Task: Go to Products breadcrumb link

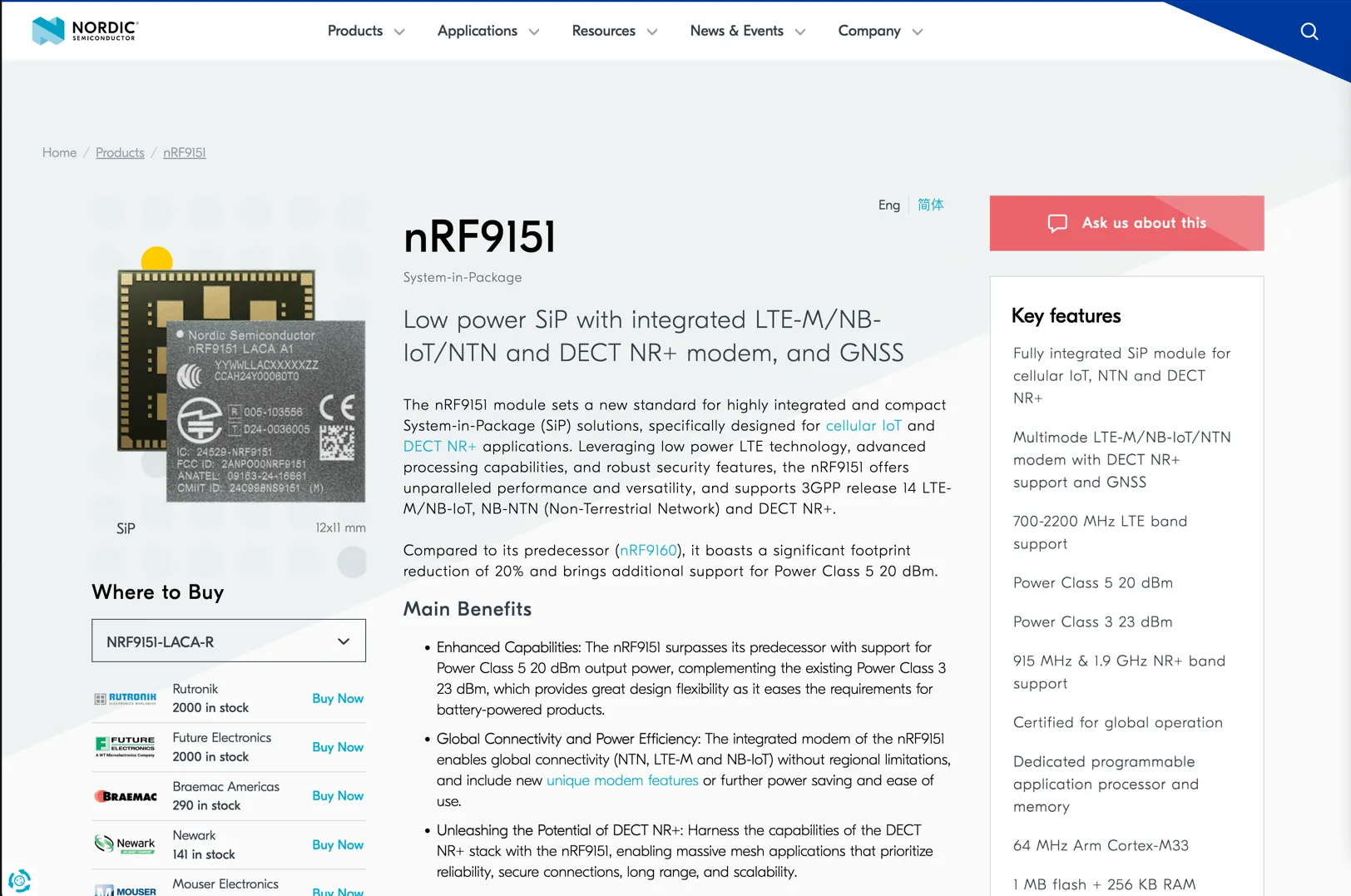Action: coord(120,152)
